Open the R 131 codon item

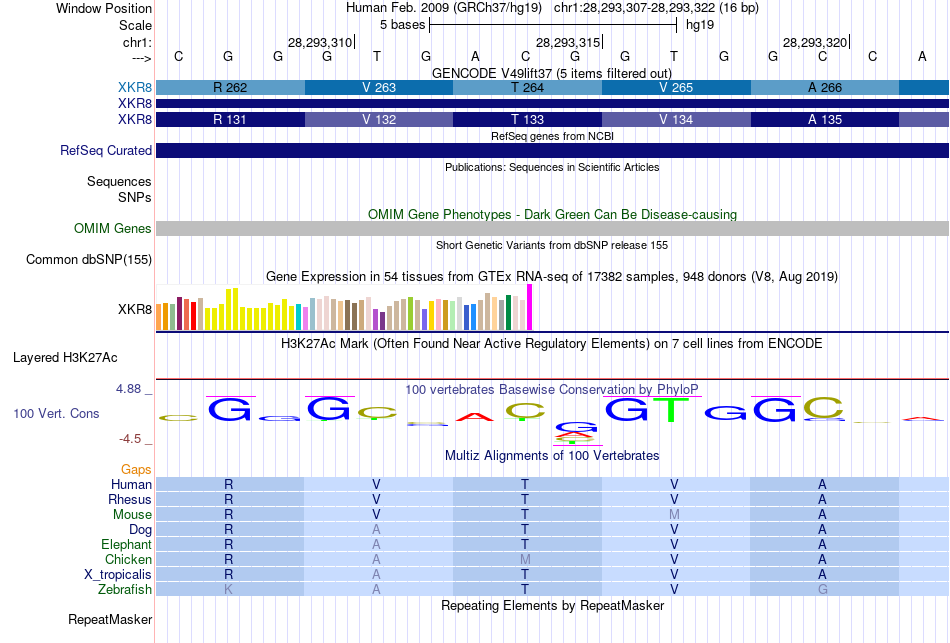click(230, 119)
